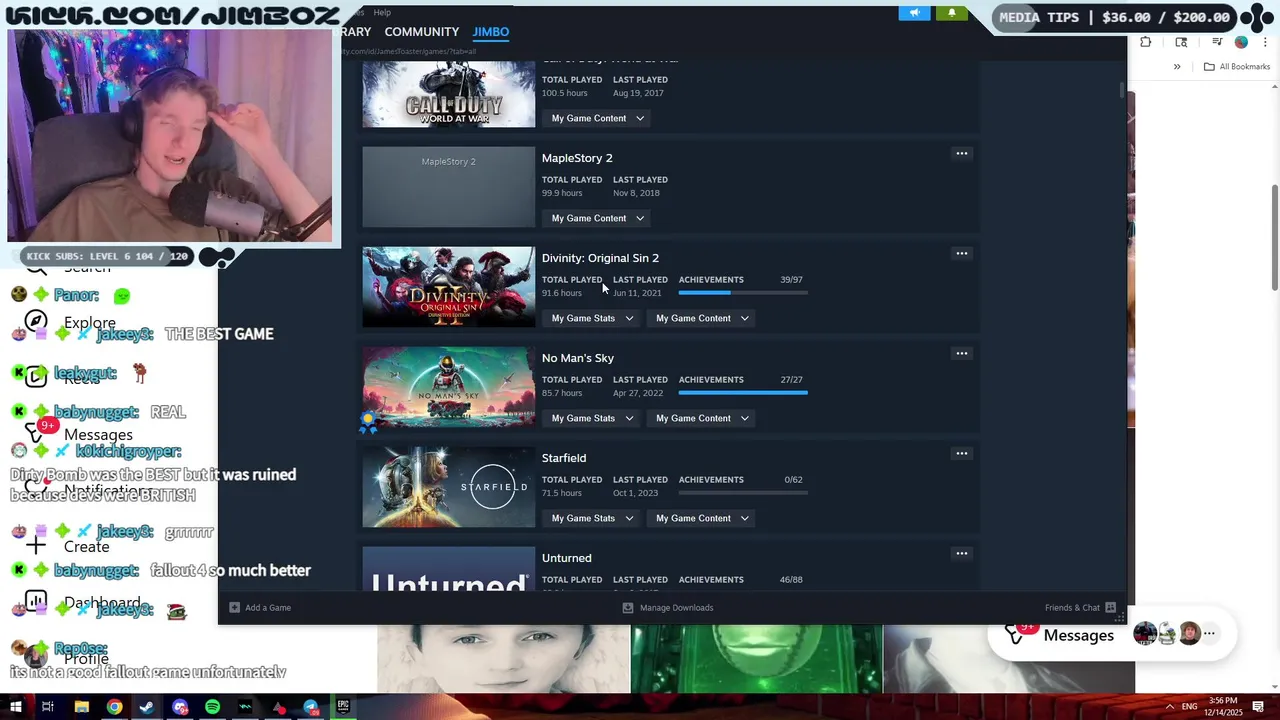This screenshot has width=1280, height=720.
Task: Open the MapleStory 2 title link
Action: (577, 158)
